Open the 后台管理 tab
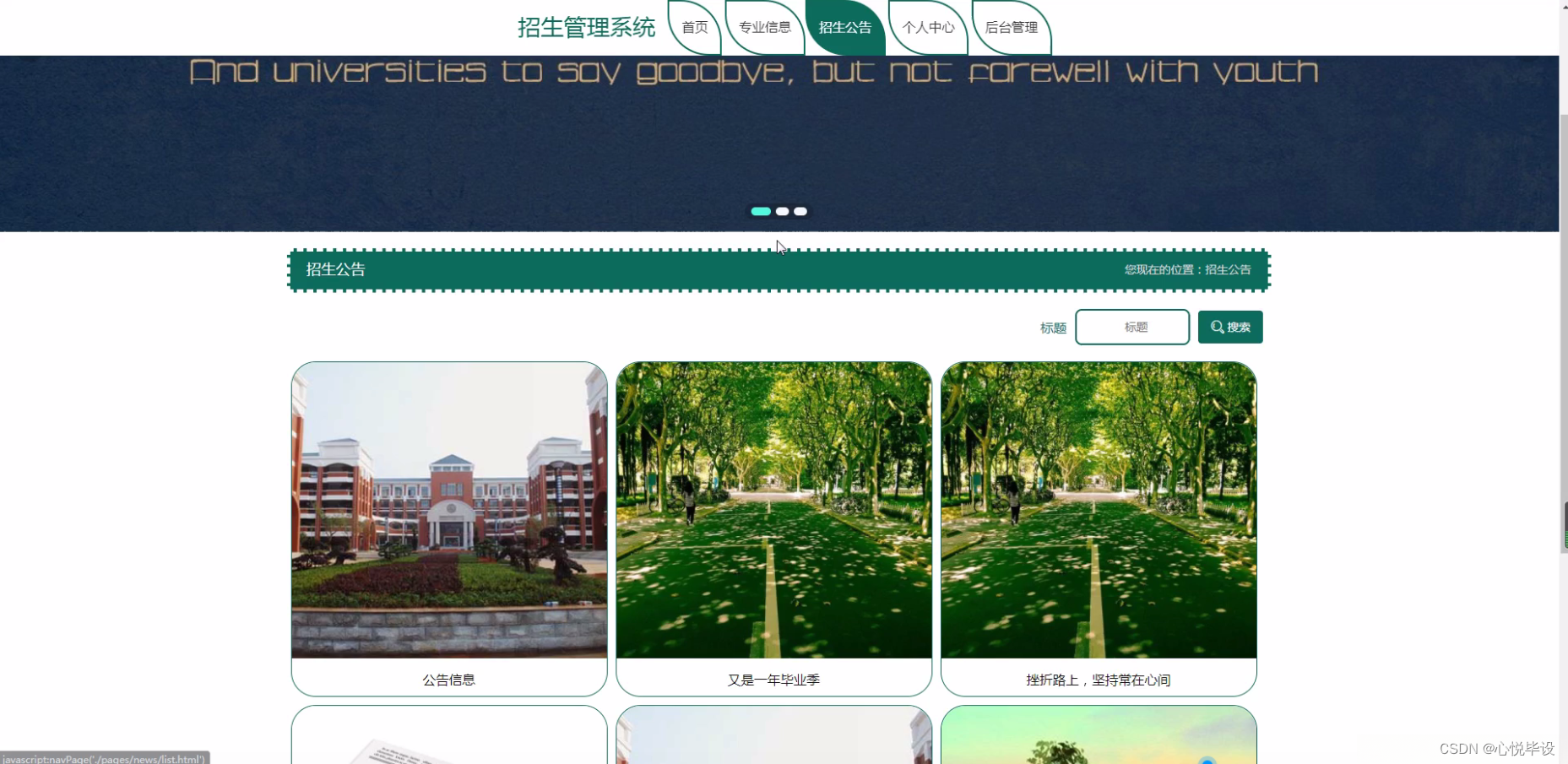 tap(1012, 28)
